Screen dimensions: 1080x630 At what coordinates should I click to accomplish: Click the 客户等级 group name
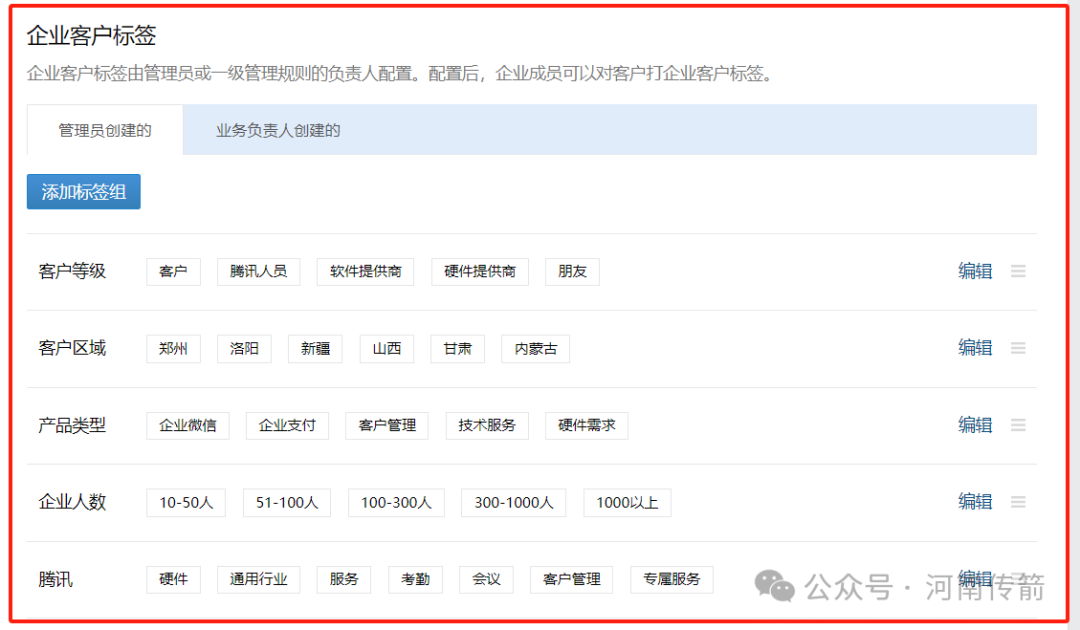tap(72, 271)
